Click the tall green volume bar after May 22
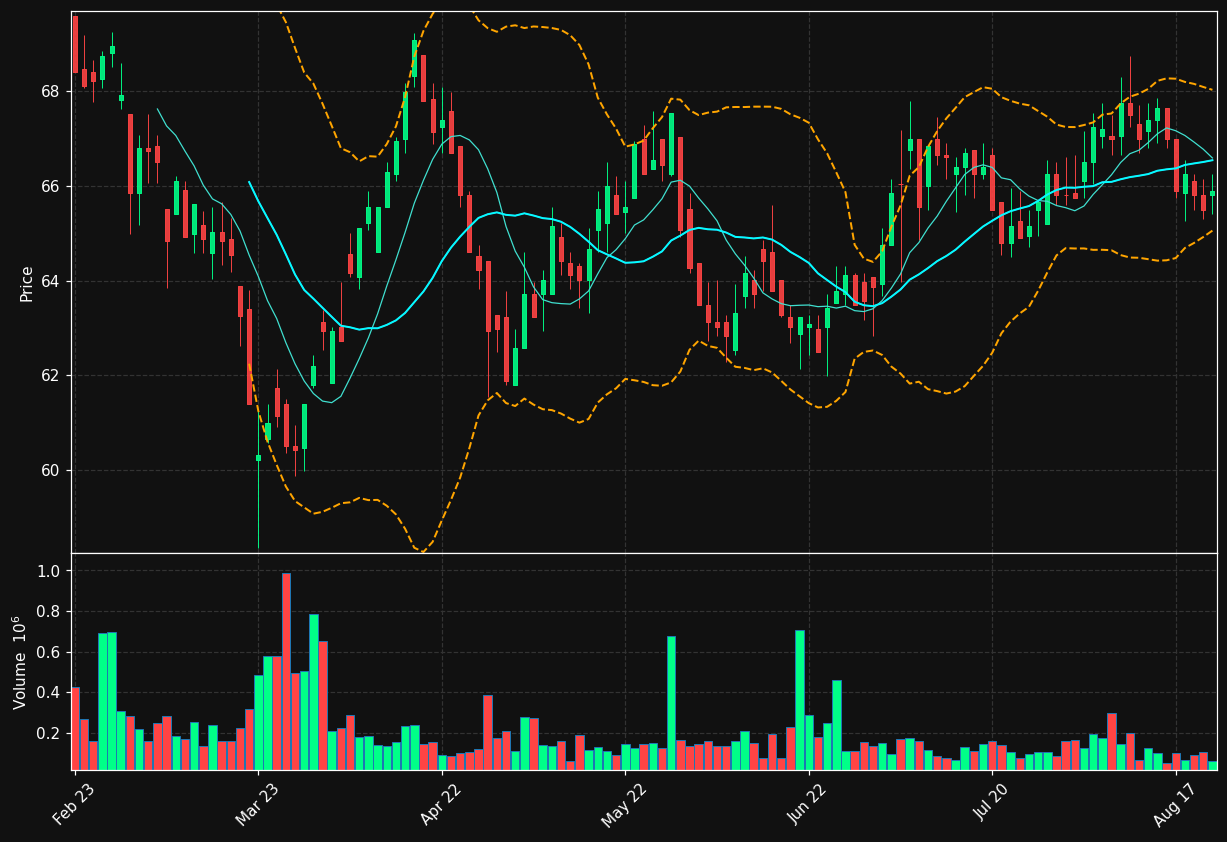 tap(671, 703)
